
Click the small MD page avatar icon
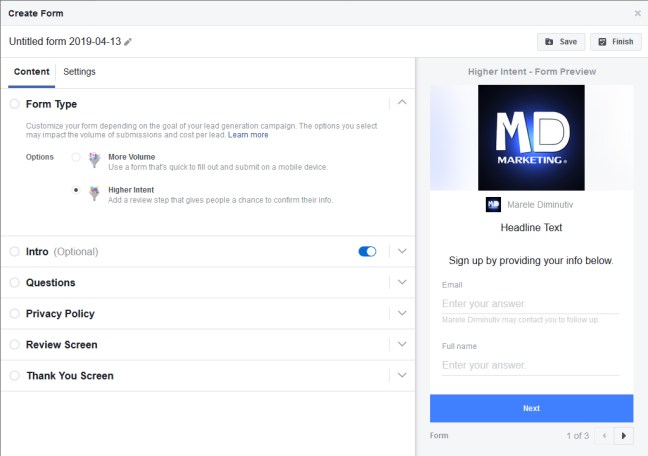tap(493, 205)
